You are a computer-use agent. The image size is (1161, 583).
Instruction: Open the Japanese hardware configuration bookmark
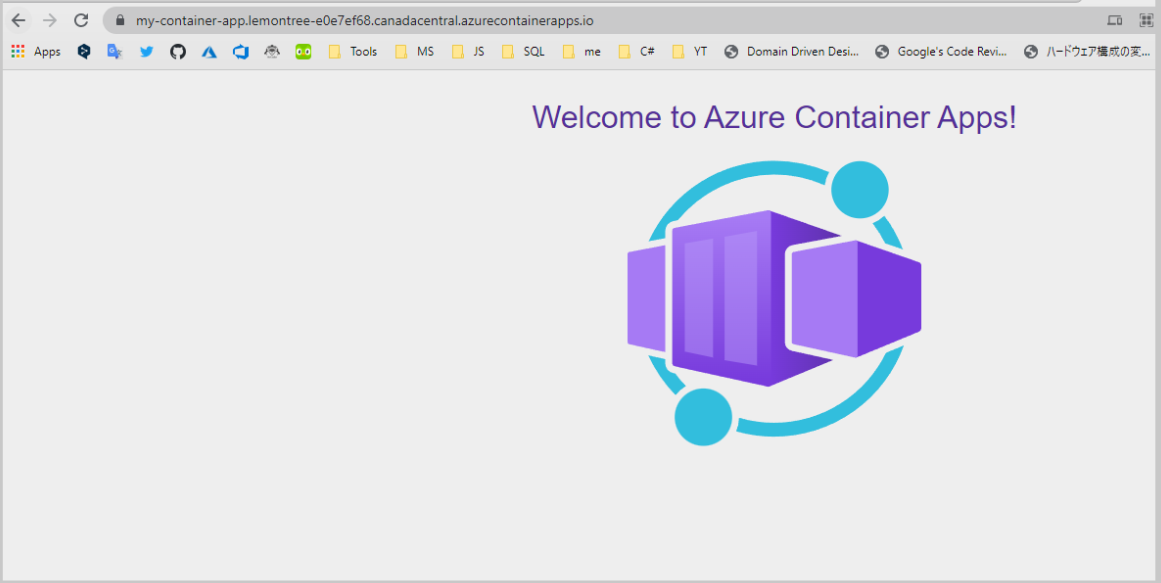coord(1088,52)
